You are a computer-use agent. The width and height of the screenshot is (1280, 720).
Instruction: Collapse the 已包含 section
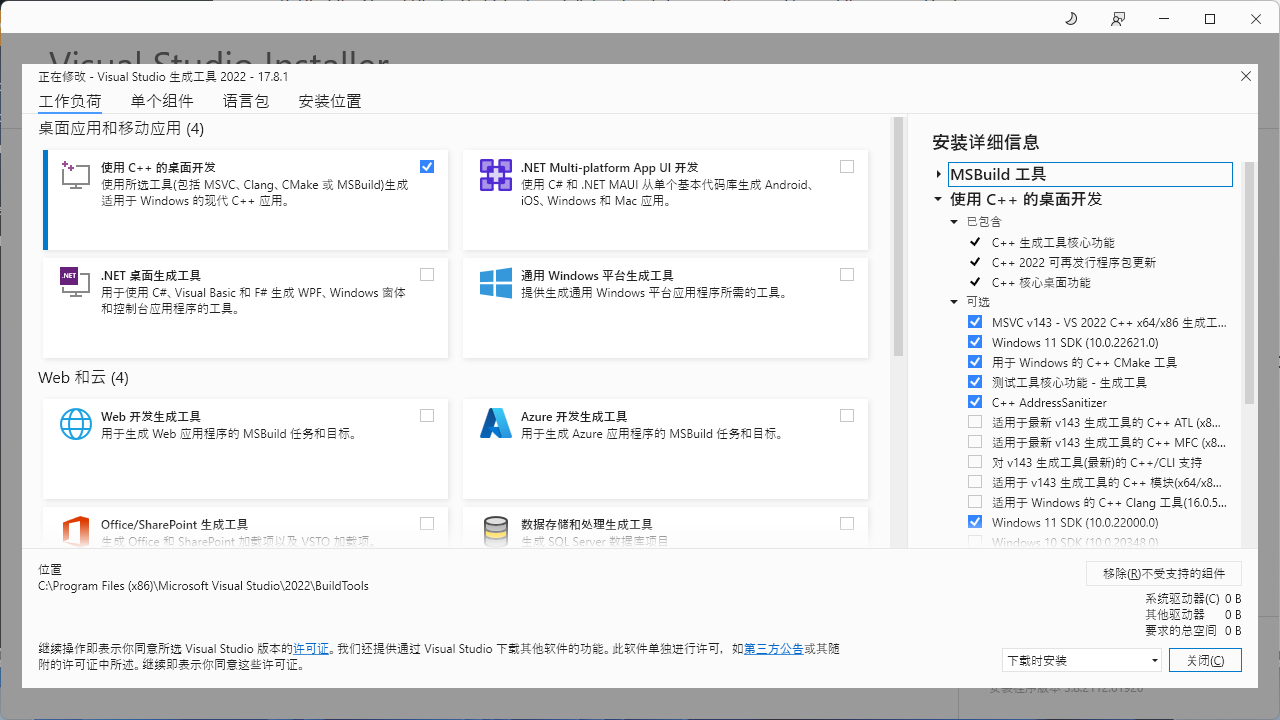click(954, 222)
